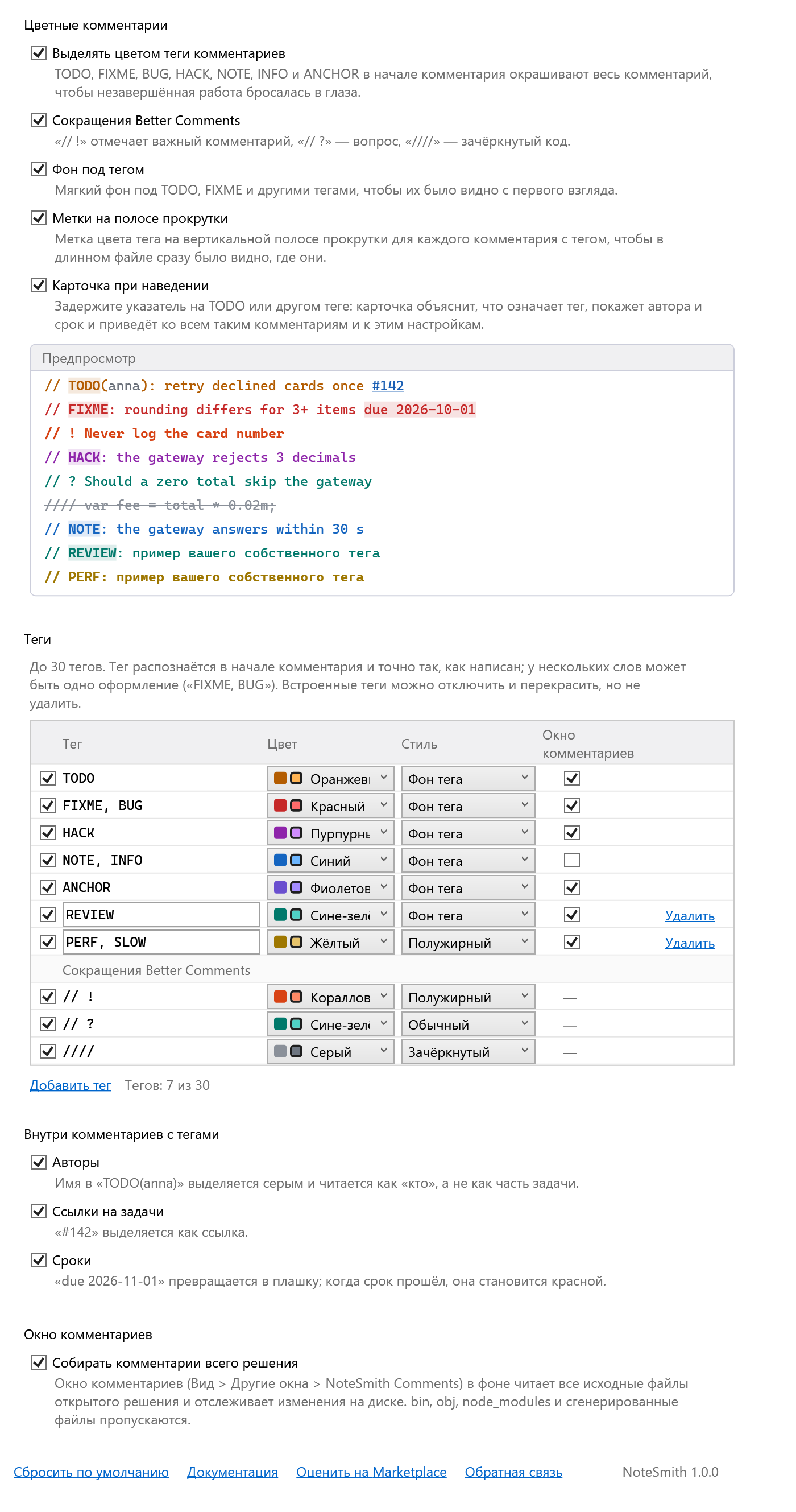Click the #142 issue link in preview
This screenshot has height=1512, width=796.
(388, 386)
